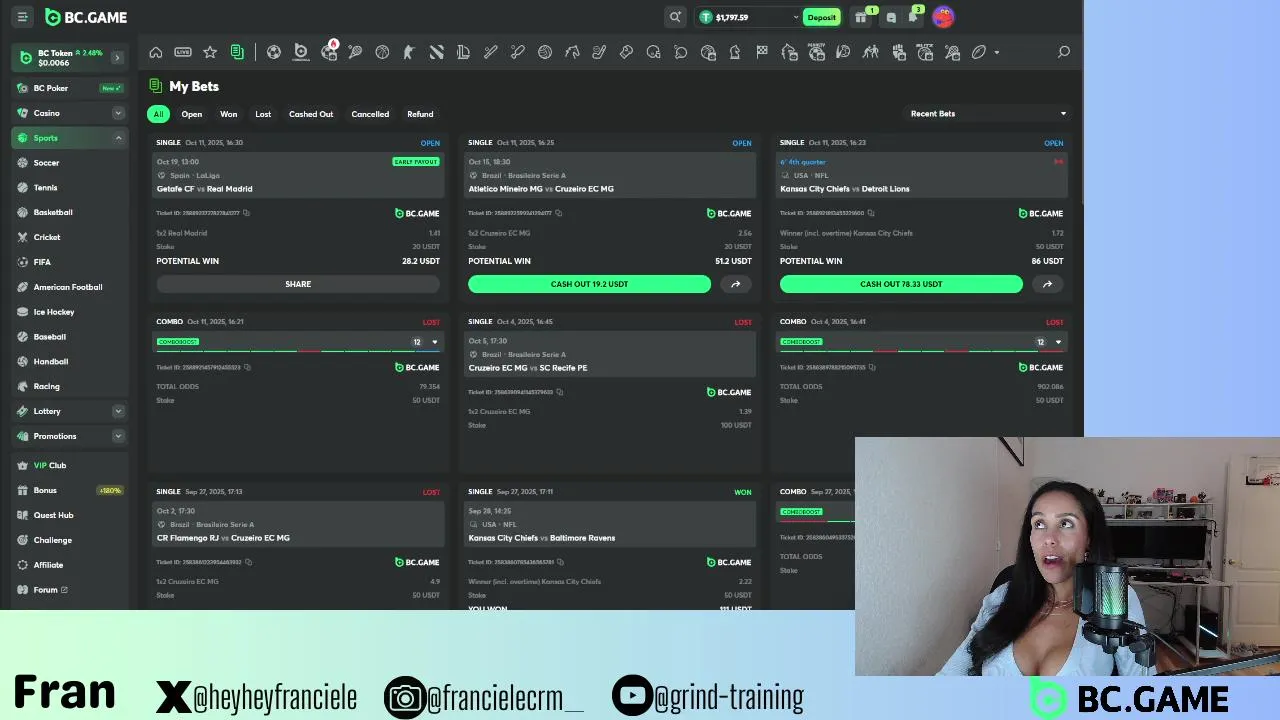Switch to the Refund bets tab

(x=420, y=114)
